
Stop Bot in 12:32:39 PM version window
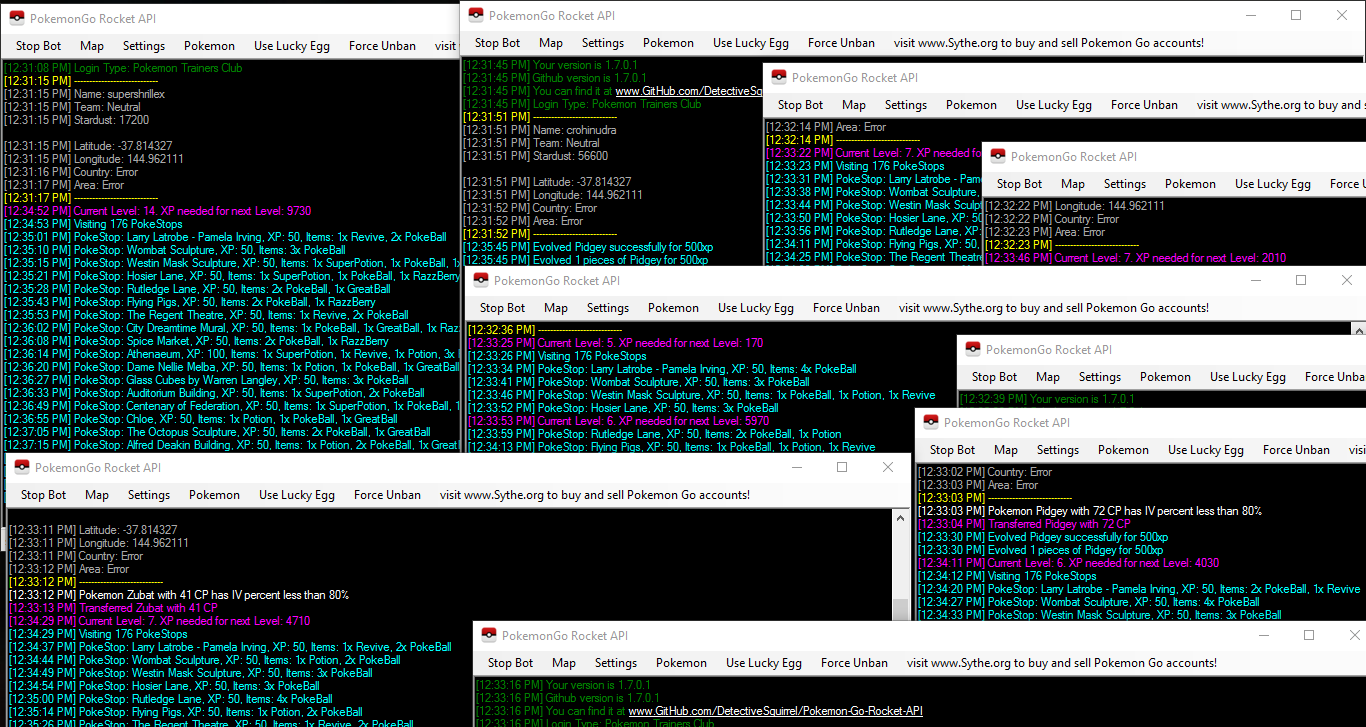pyautogui.click(x=995, y=377)
